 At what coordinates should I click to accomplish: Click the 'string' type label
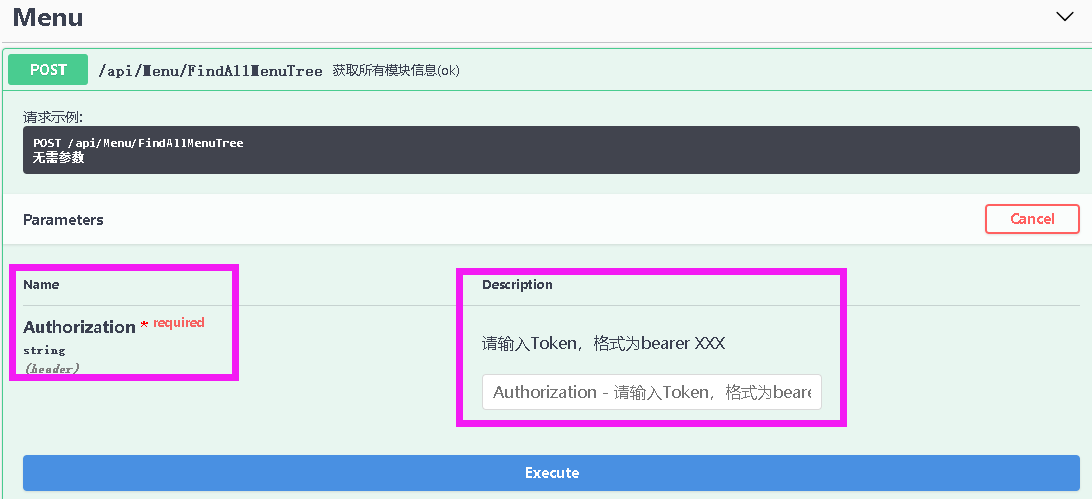44,351
